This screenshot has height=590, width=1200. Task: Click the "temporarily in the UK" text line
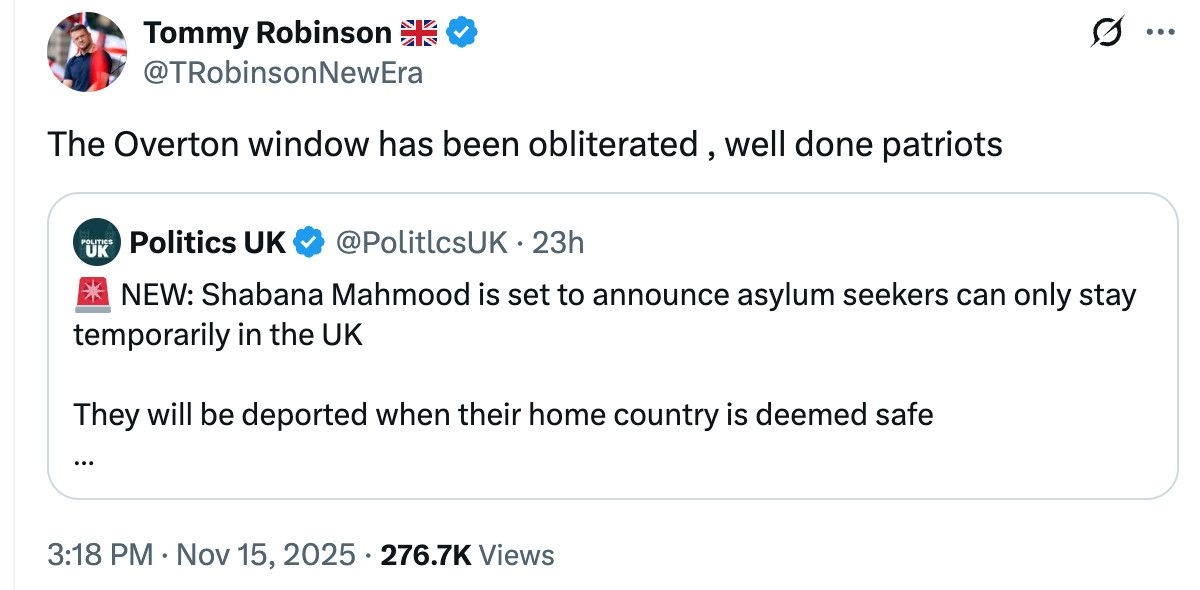pos(218,334)
